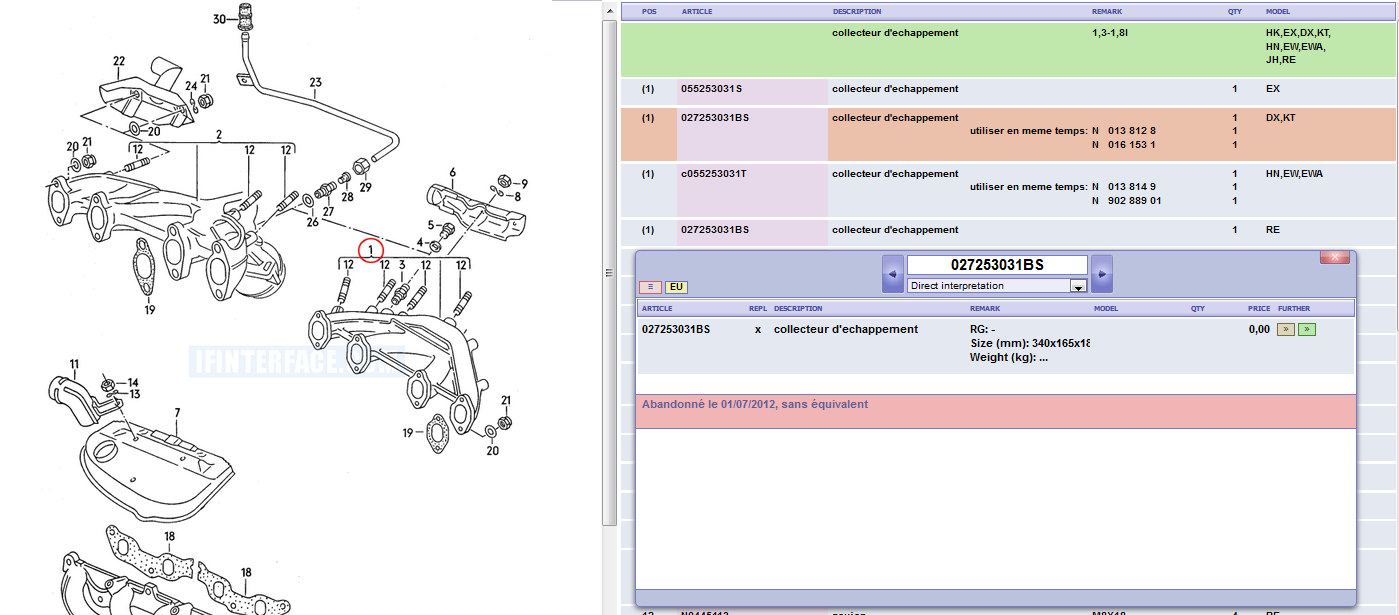Go to previous part with left arrow
Viewport: 1399px width, 615px height.
point(892,273)
